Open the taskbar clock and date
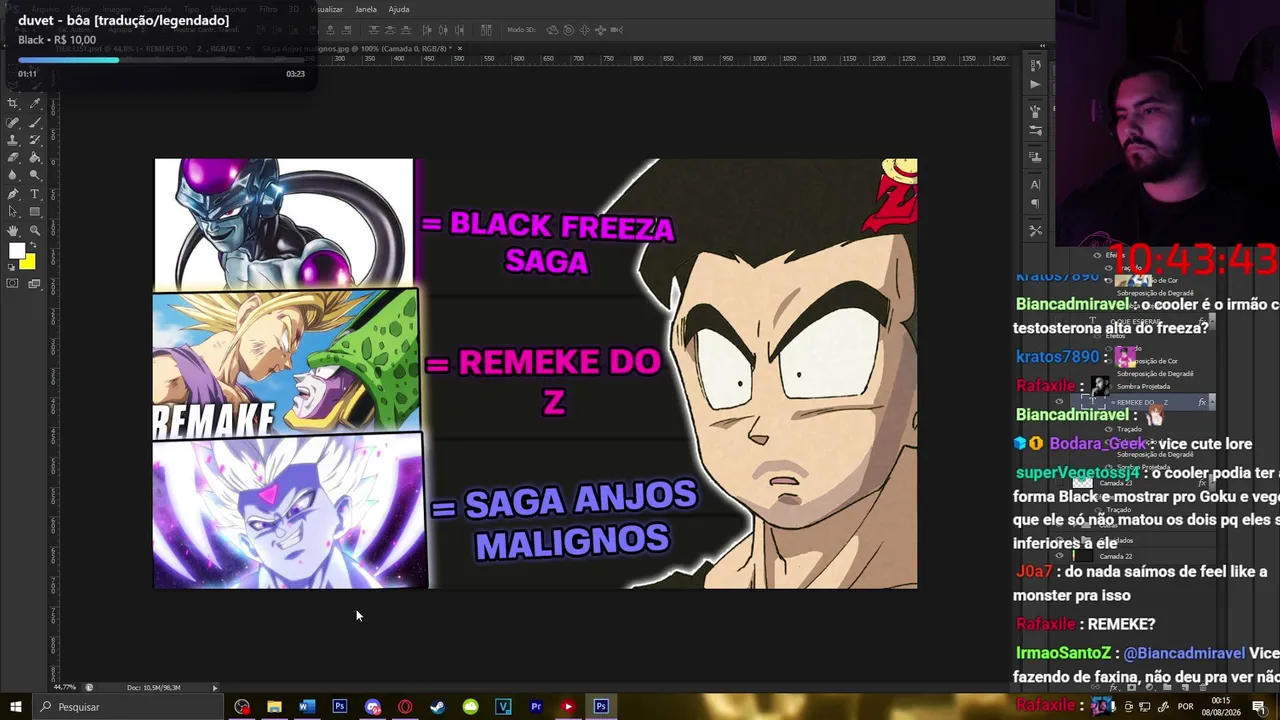 tap(1221, 707)
